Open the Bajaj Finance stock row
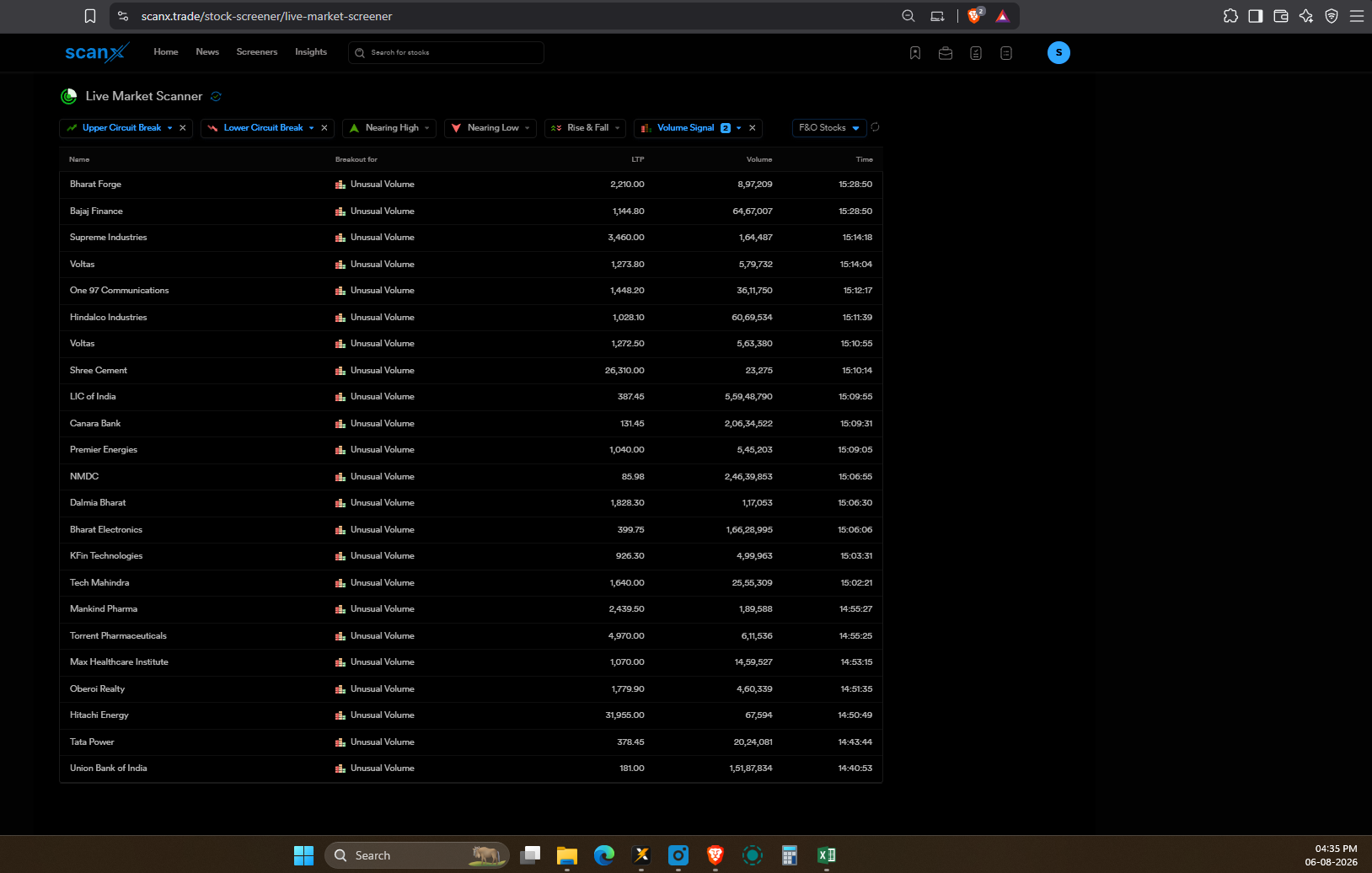 tap(471, 212)
